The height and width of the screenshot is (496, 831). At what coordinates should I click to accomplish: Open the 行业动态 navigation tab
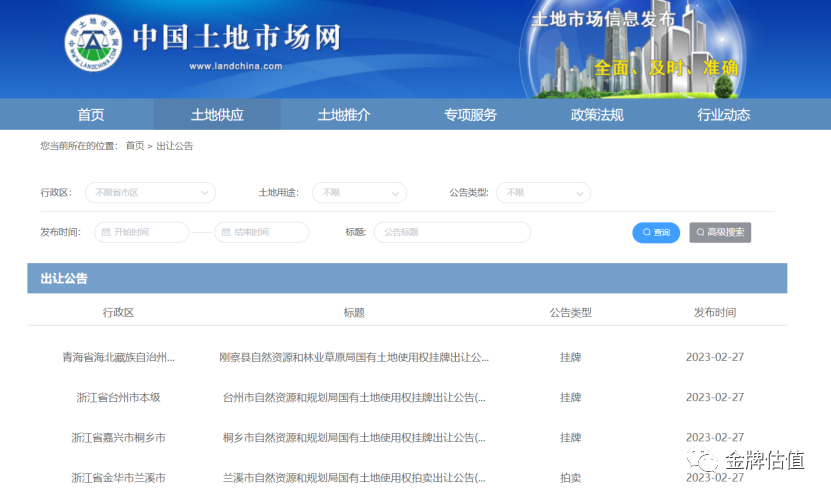tap(723, 114)
